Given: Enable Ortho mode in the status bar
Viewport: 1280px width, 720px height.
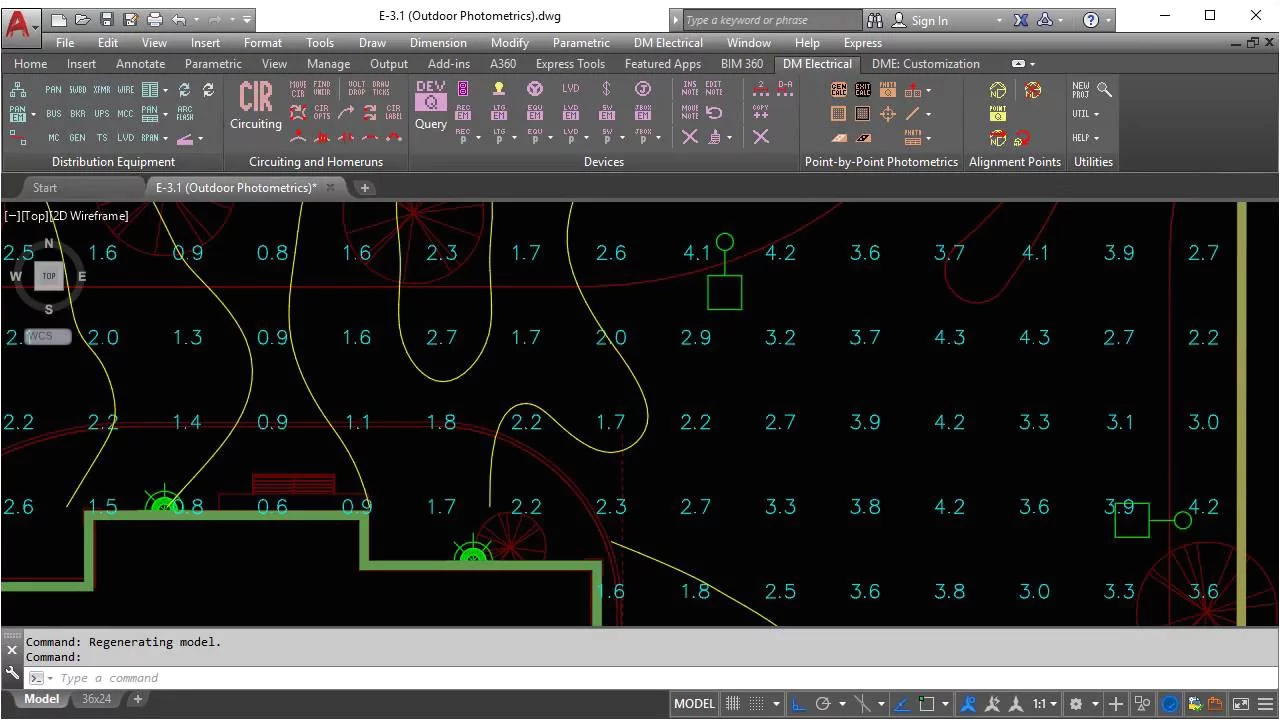Looking at the screenshot, I should [x=797, y=703].
